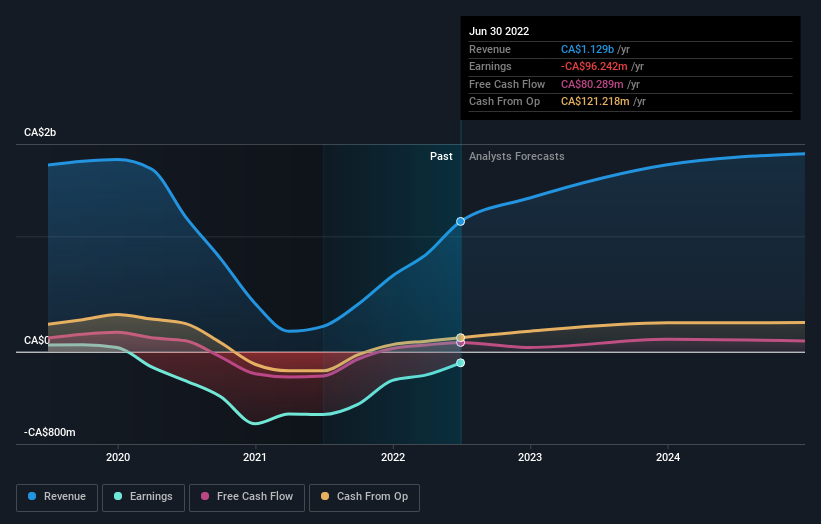Click the Free Cash Flow label in tooltip
Image resolution: width=821 pixels, height=524 pixels.
point(507,84)
